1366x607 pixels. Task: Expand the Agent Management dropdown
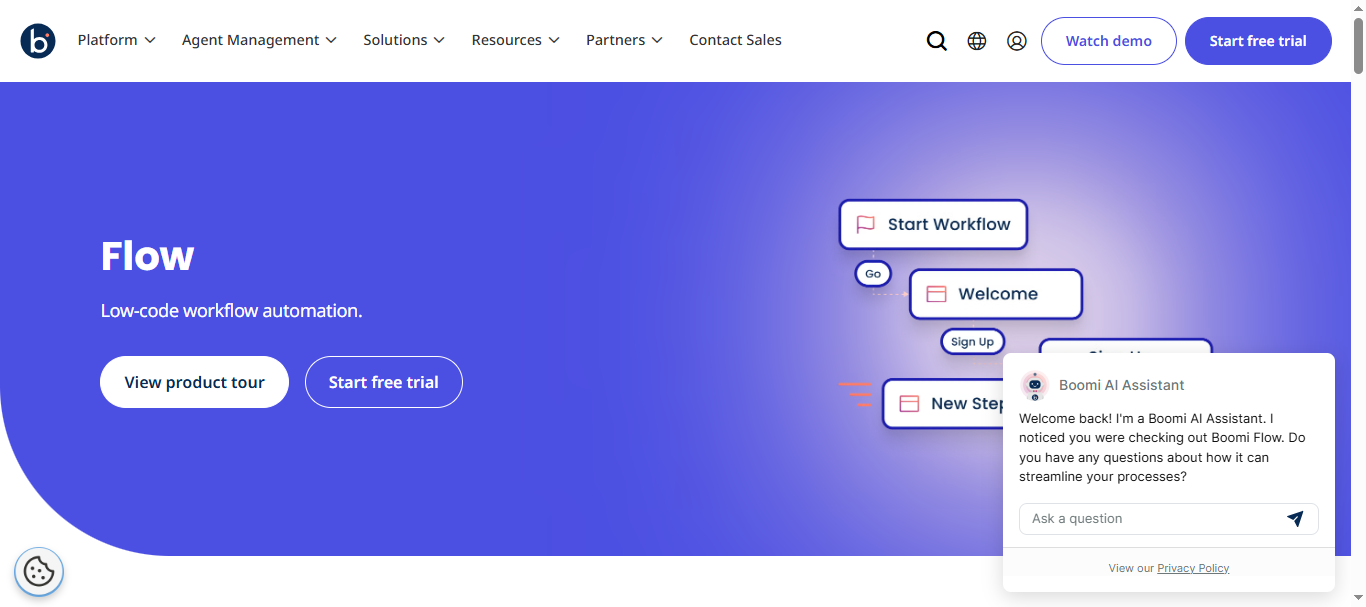259,40
